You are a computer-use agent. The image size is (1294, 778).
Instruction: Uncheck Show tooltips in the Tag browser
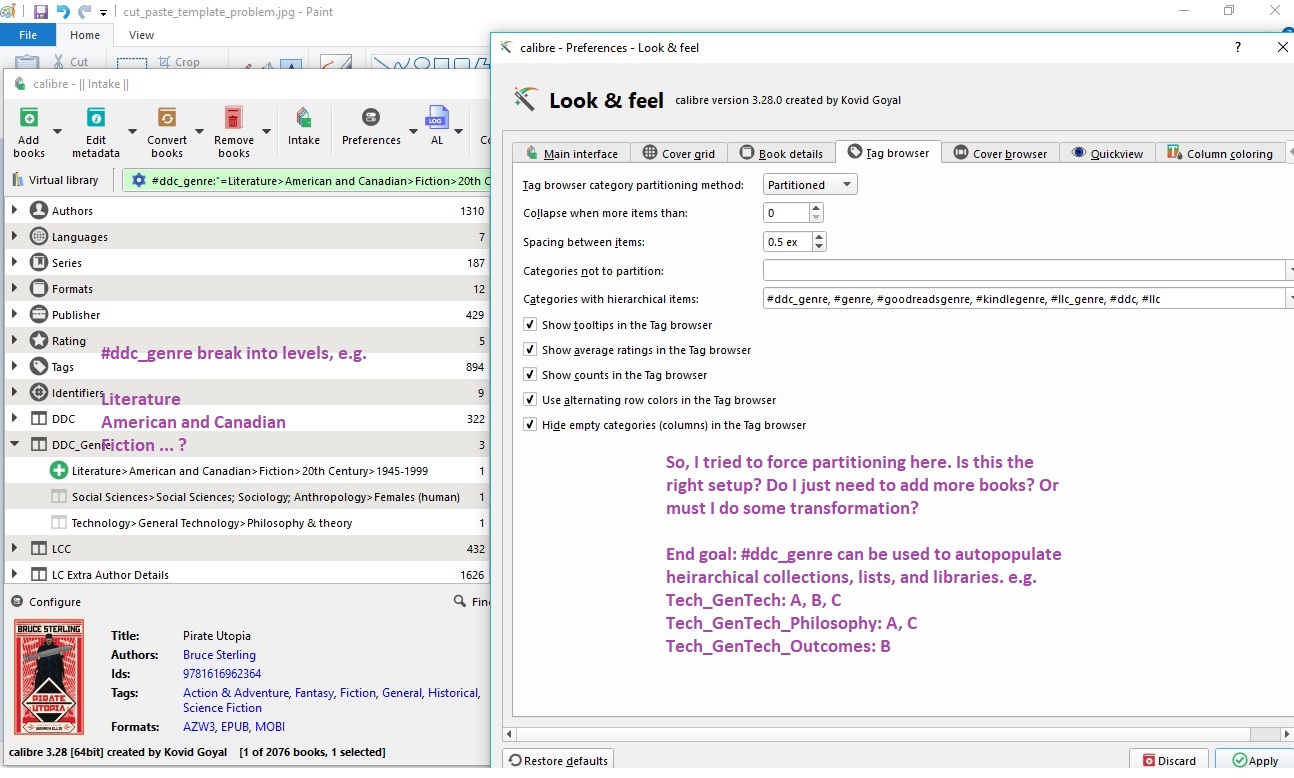click(x=530, y=325)
